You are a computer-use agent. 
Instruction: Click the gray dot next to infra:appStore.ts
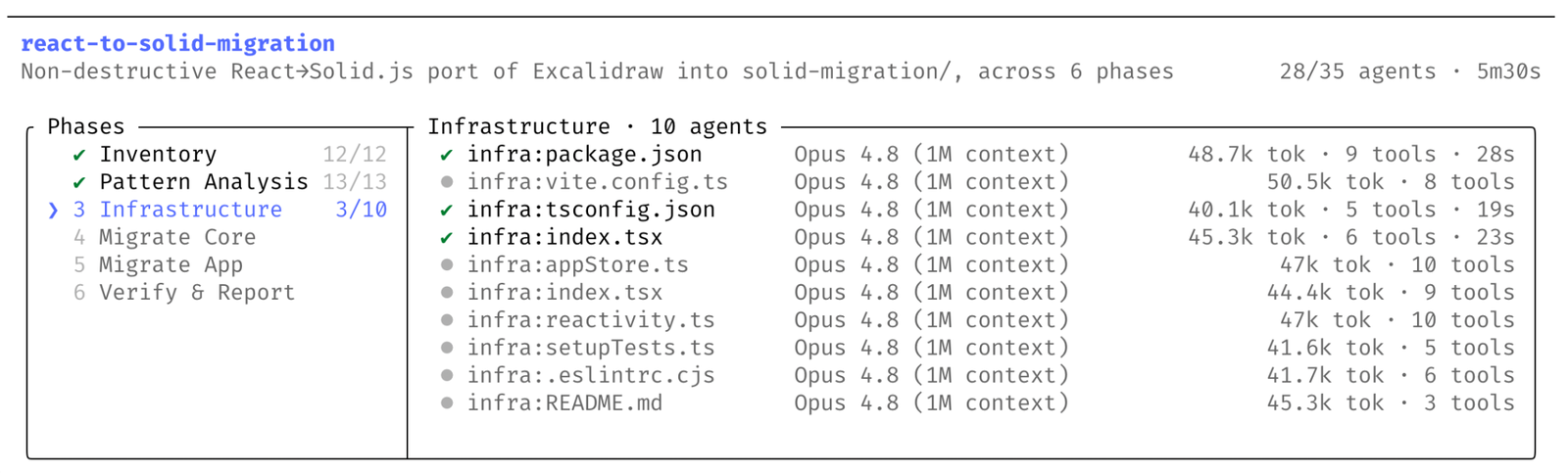coord(447,264)
